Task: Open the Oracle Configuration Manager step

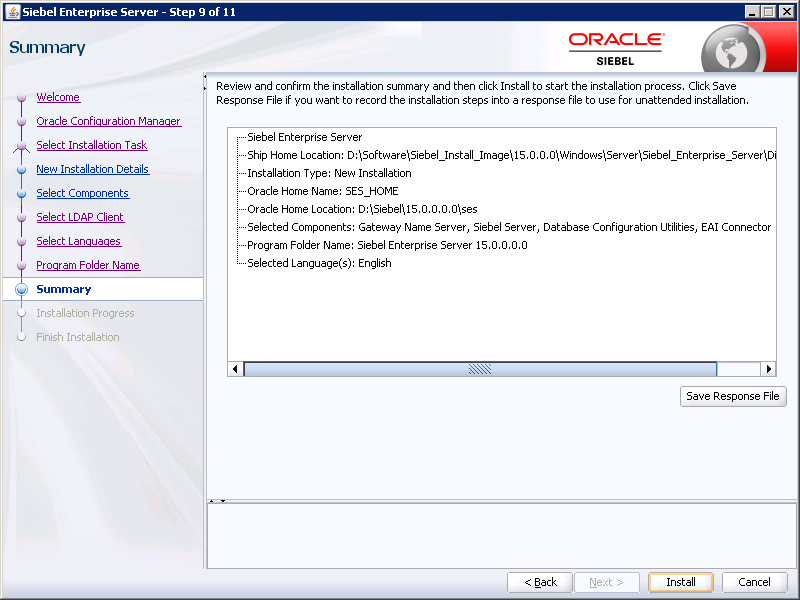Action: (x=109, y=121)
